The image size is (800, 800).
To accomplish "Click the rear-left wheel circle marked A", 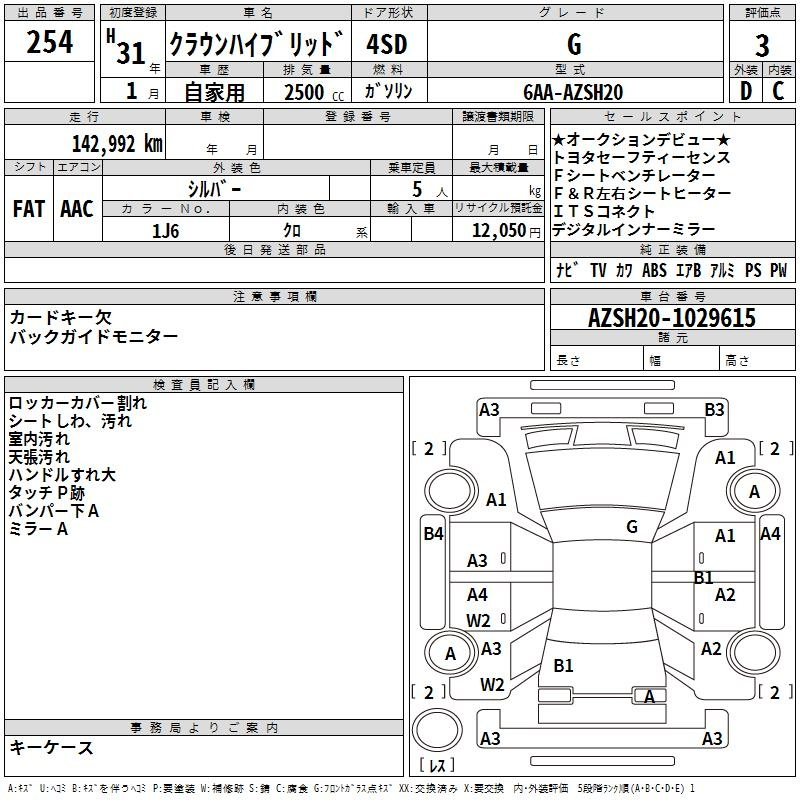I will click(x=450, y=653).
